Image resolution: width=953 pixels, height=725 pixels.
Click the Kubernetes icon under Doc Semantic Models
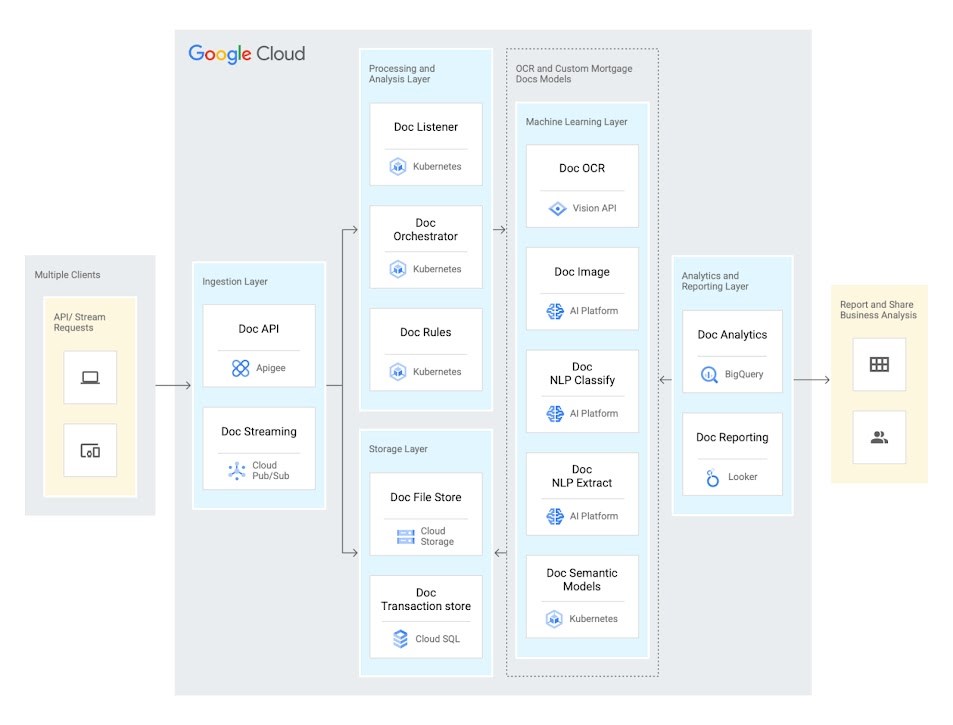[556, 619]
